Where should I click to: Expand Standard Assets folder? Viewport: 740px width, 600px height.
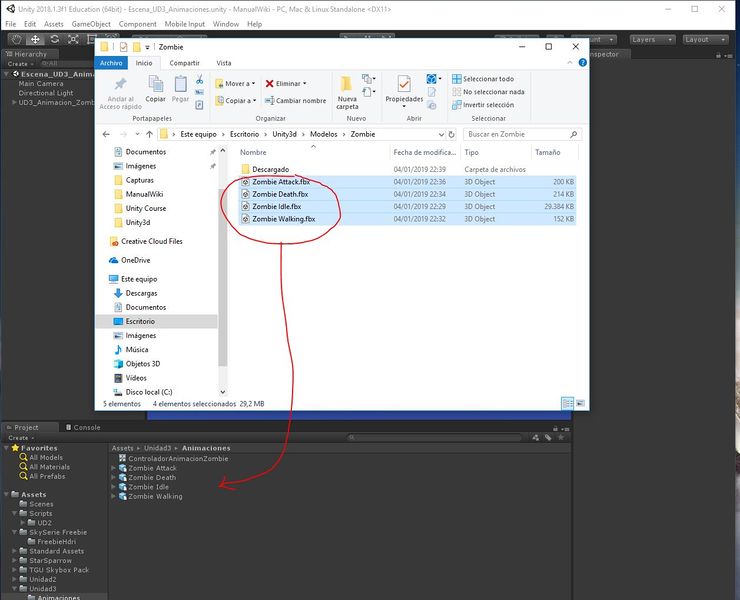(x=14, y=551)
